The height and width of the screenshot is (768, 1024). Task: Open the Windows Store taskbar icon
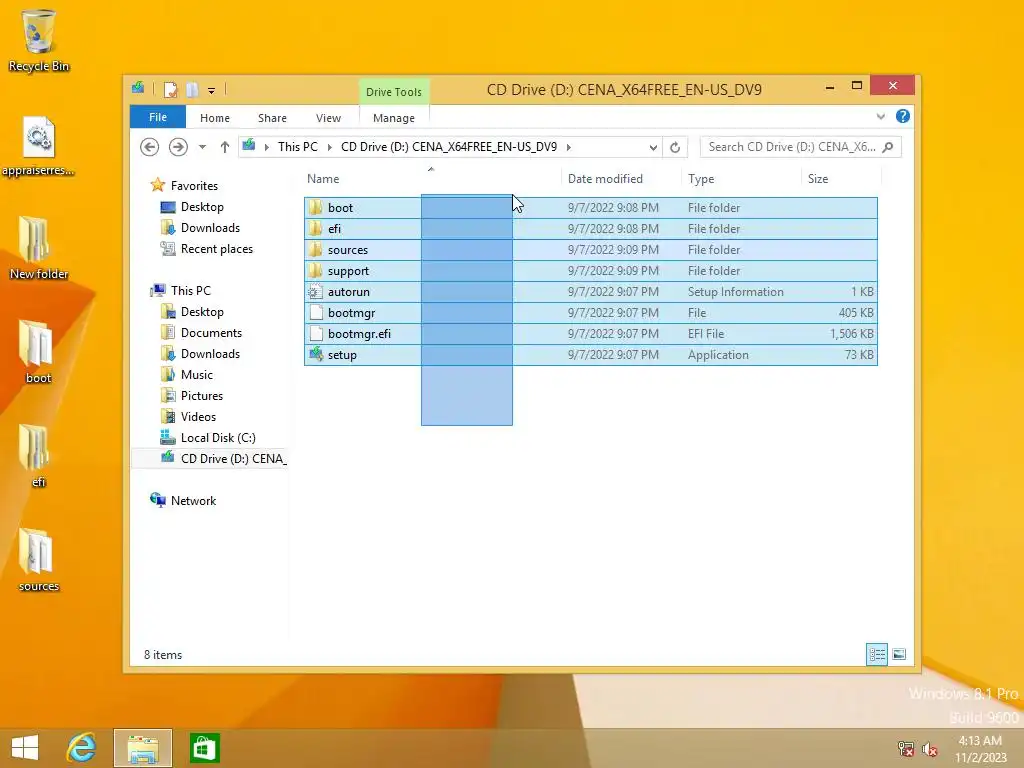pos(204,748)
